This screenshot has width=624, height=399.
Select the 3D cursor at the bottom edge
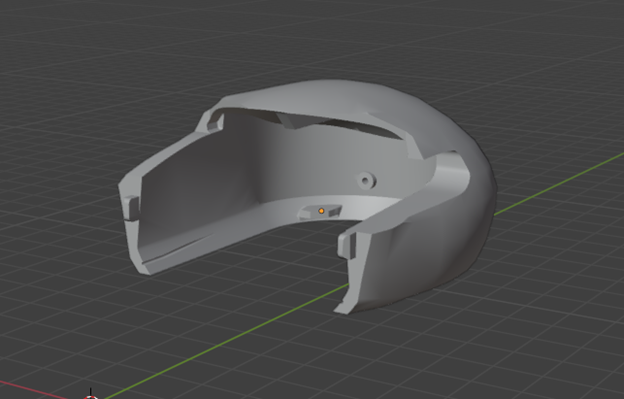click(x=91, y=395)
